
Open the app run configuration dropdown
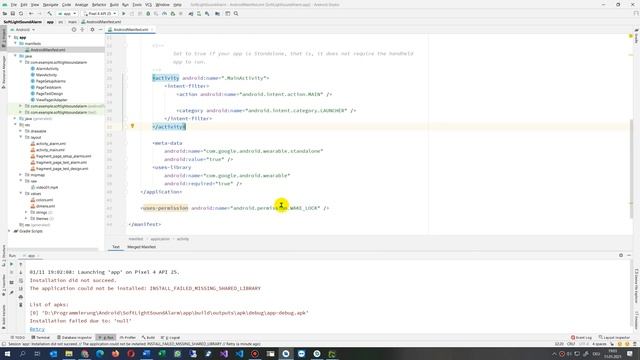click(67, 13)
